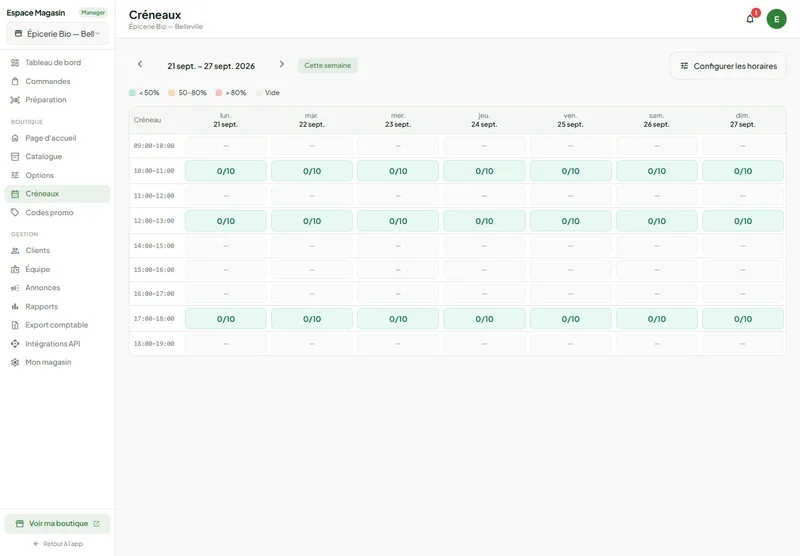Open Codes promo page
The height and width of the screenshot is (556, 800).
point(57,213)
